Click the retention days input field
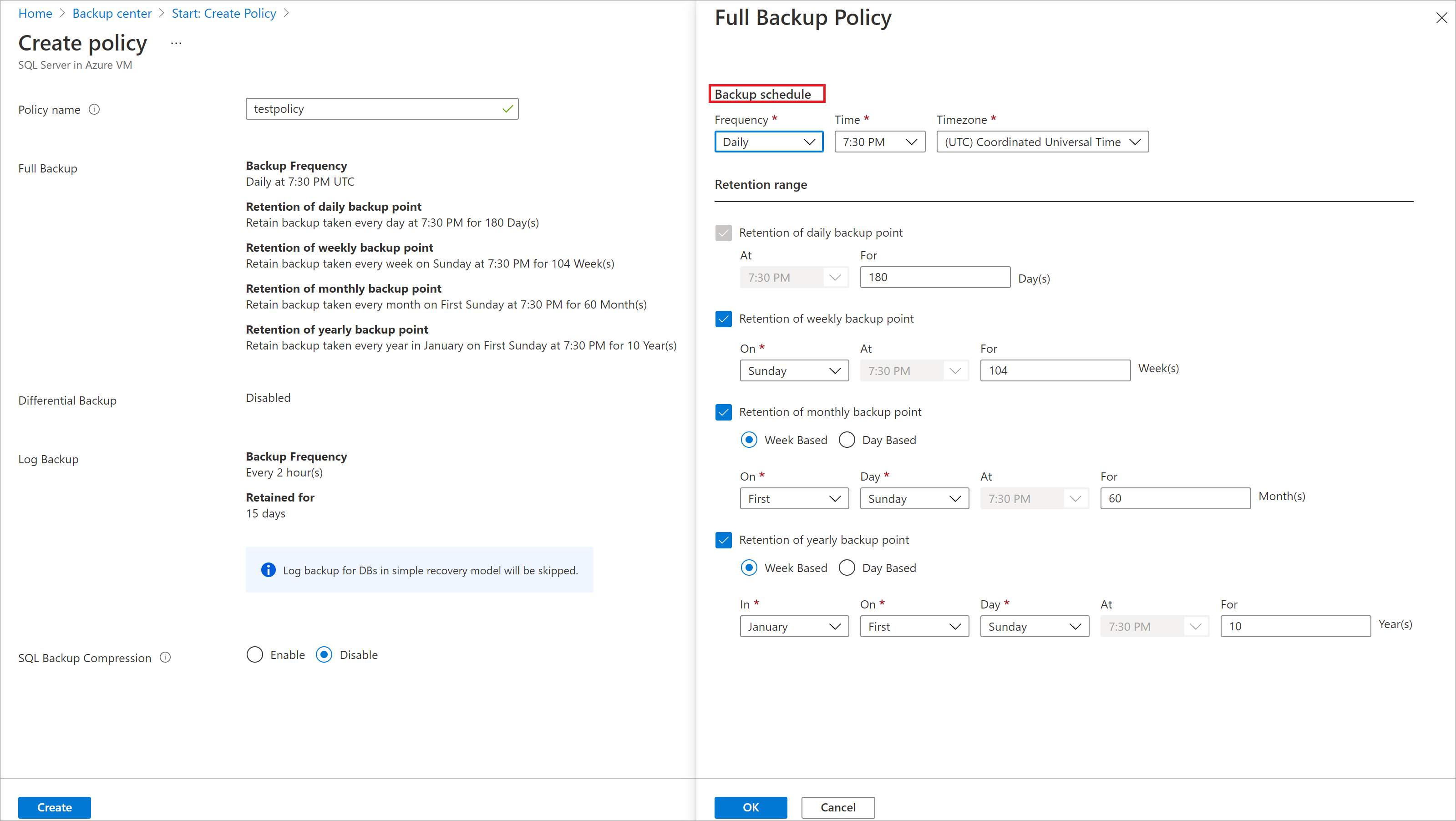1456x821 pixels. coord(935,277)
